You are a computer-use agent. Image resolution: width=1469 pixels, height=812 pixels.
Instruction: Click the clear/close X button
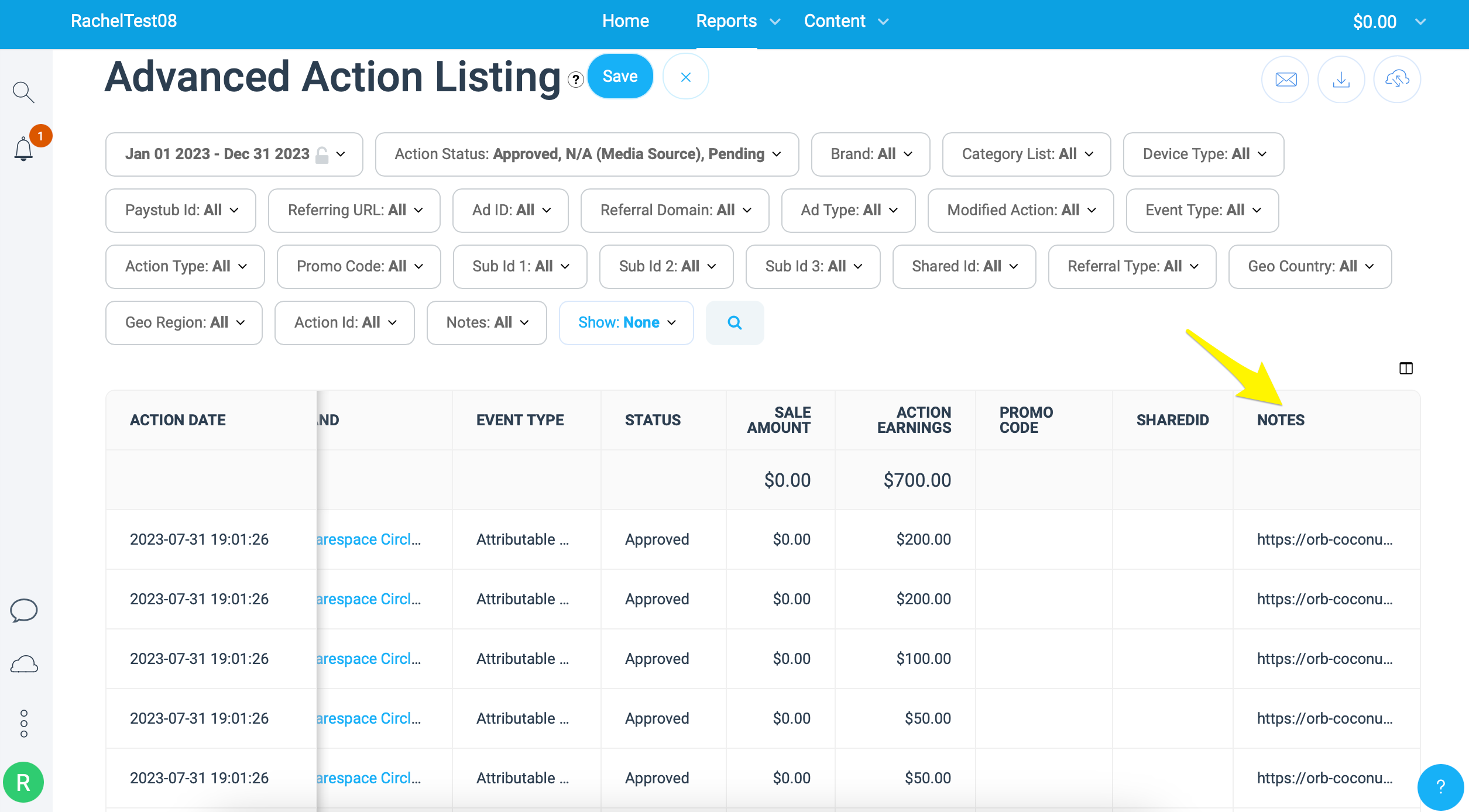pyautogui.click(x=685, y=77)
